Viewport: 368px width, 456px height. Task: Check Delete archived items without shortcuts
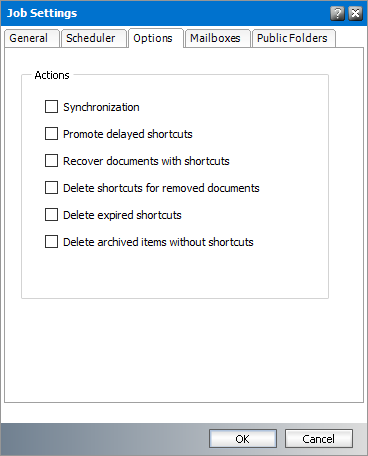click(51, 242)
